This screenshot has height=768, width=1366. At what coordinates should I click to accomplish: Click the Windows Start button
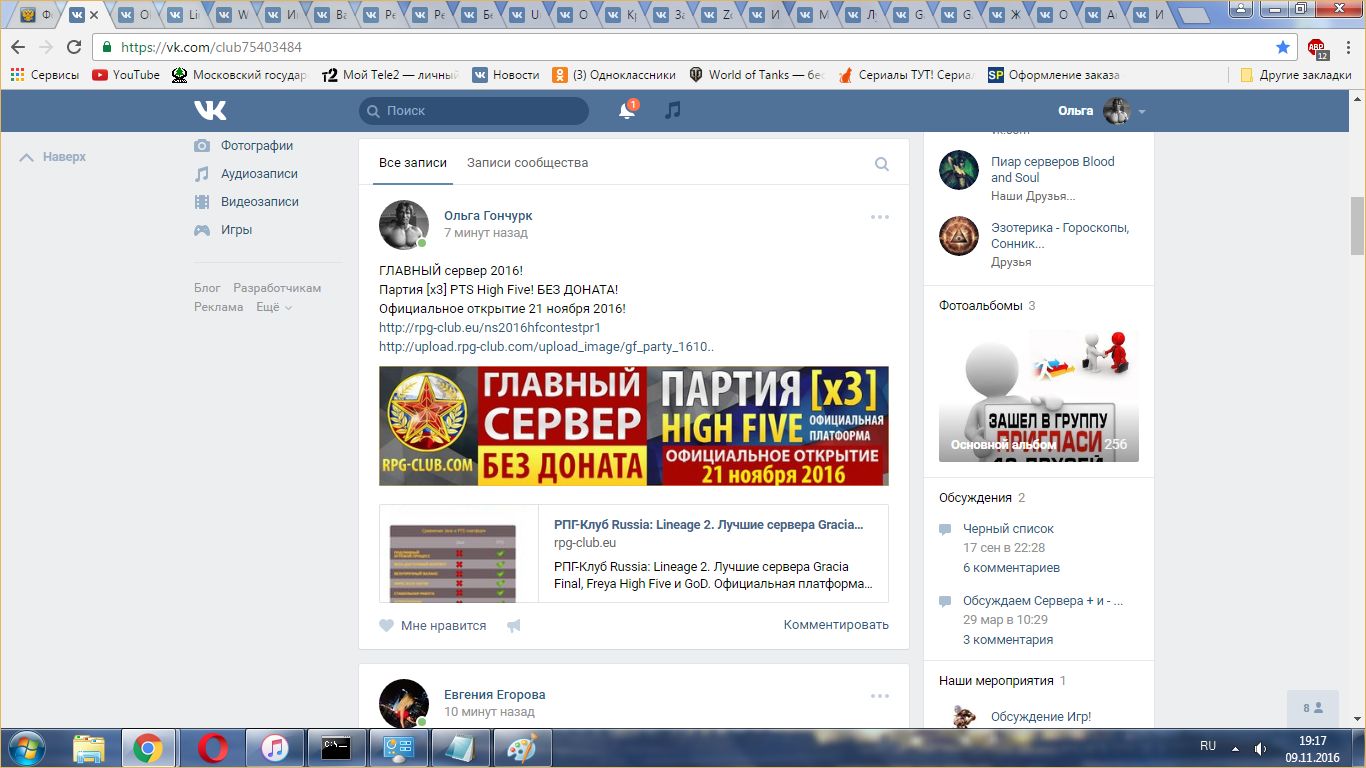pos(27,747)
